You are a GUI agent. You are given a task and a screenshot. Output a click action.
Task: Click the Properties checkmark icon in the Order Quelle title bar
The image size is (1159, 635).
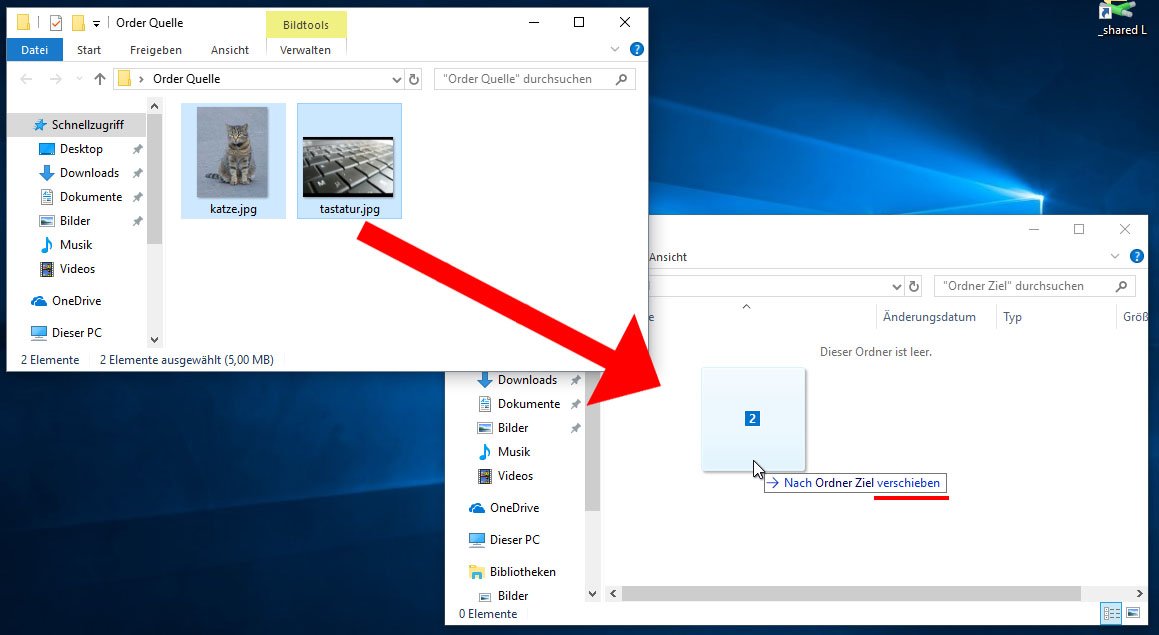pos(56,23)
